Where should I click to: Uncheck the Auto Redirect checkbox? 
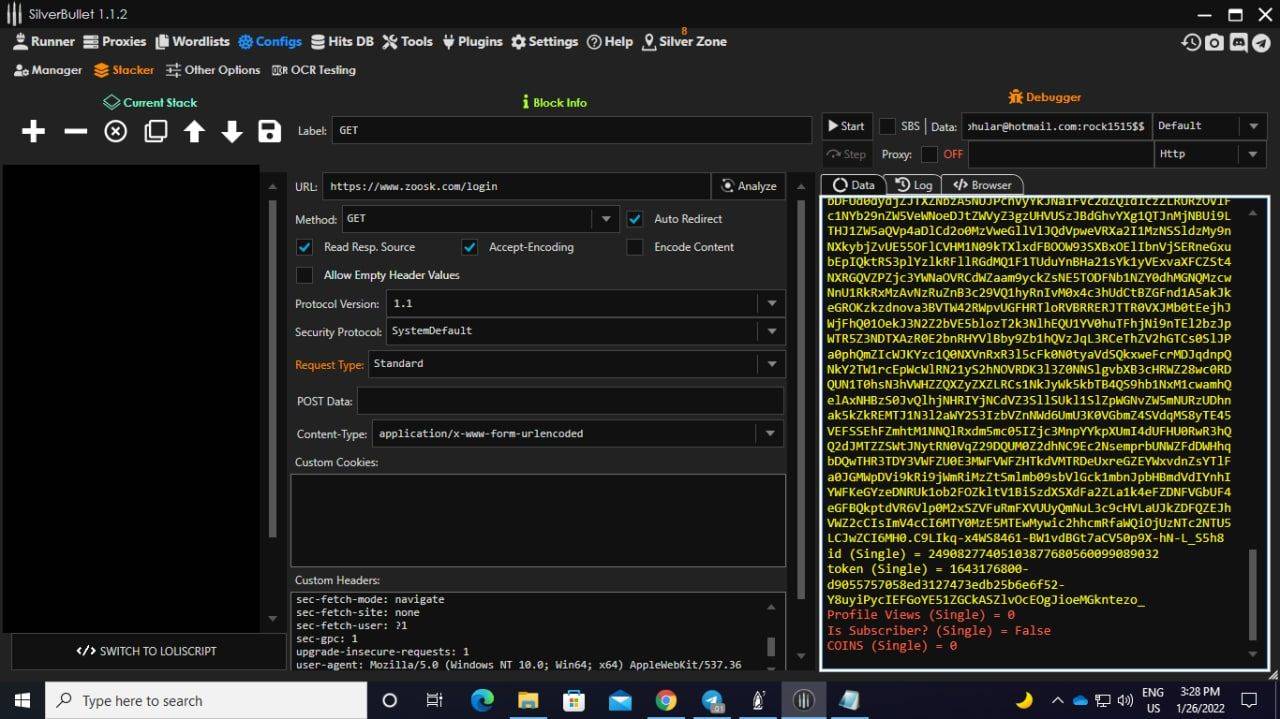point(634,219)
